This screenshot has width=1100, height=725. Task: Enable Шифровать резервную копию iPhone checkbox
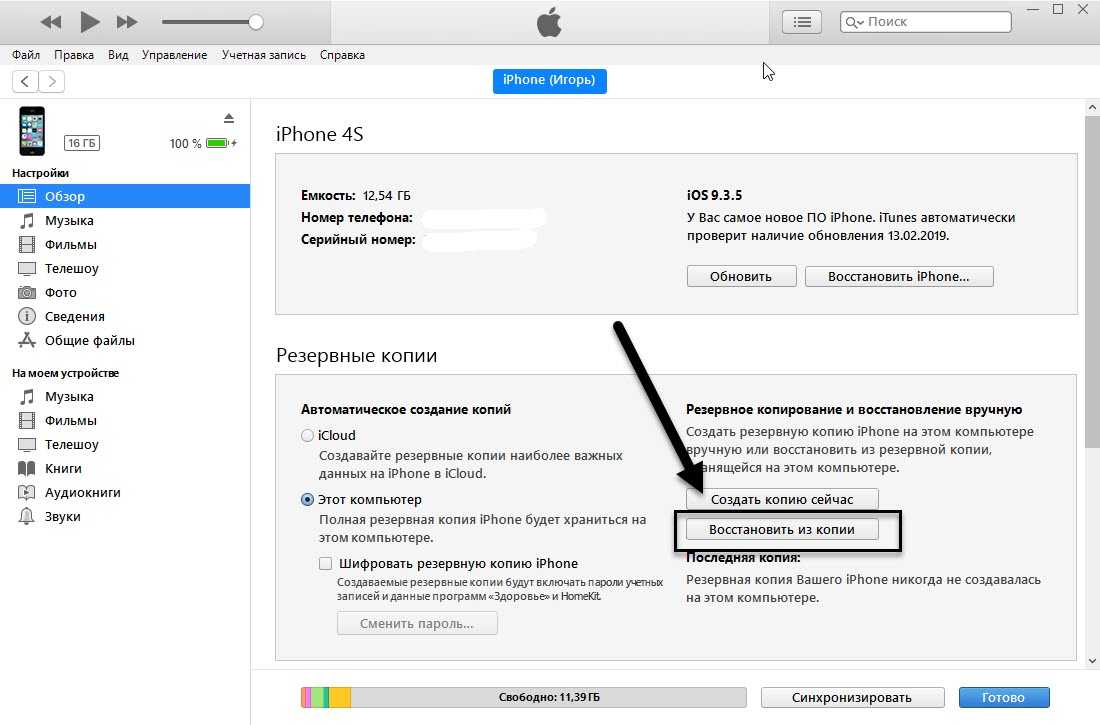326,563
